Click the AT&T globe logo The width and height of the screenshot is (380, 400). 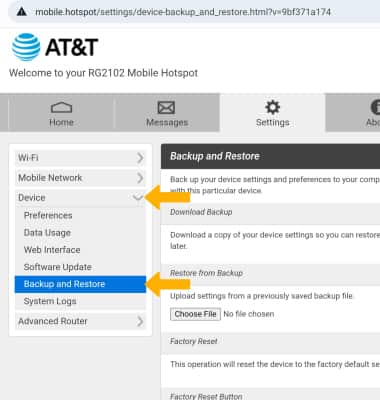click(26, 47)
